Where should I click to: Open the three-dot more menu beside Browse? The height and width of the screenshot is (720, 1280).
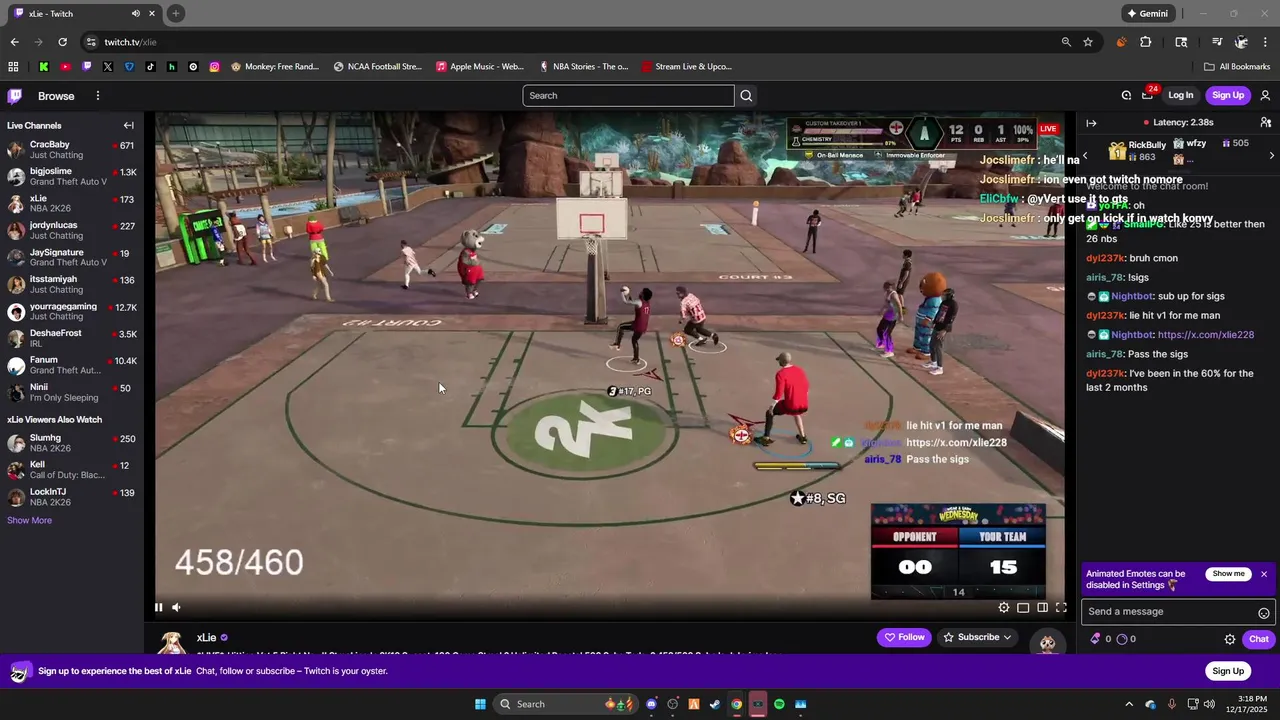click(x=97, y=96)
